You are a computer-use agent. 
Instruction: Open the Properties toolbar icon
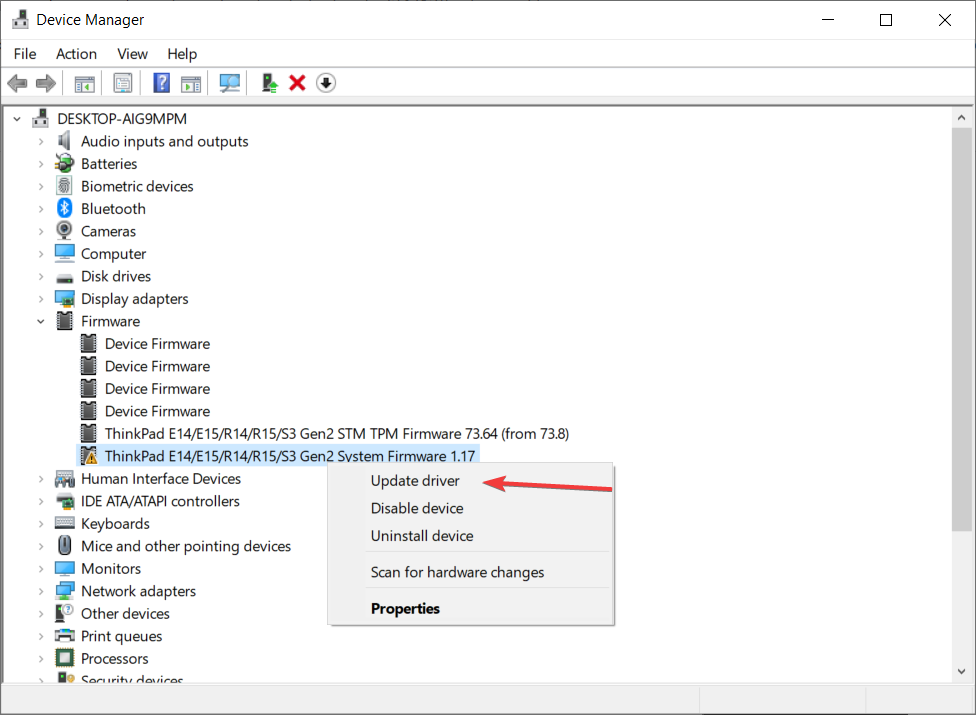123,83
